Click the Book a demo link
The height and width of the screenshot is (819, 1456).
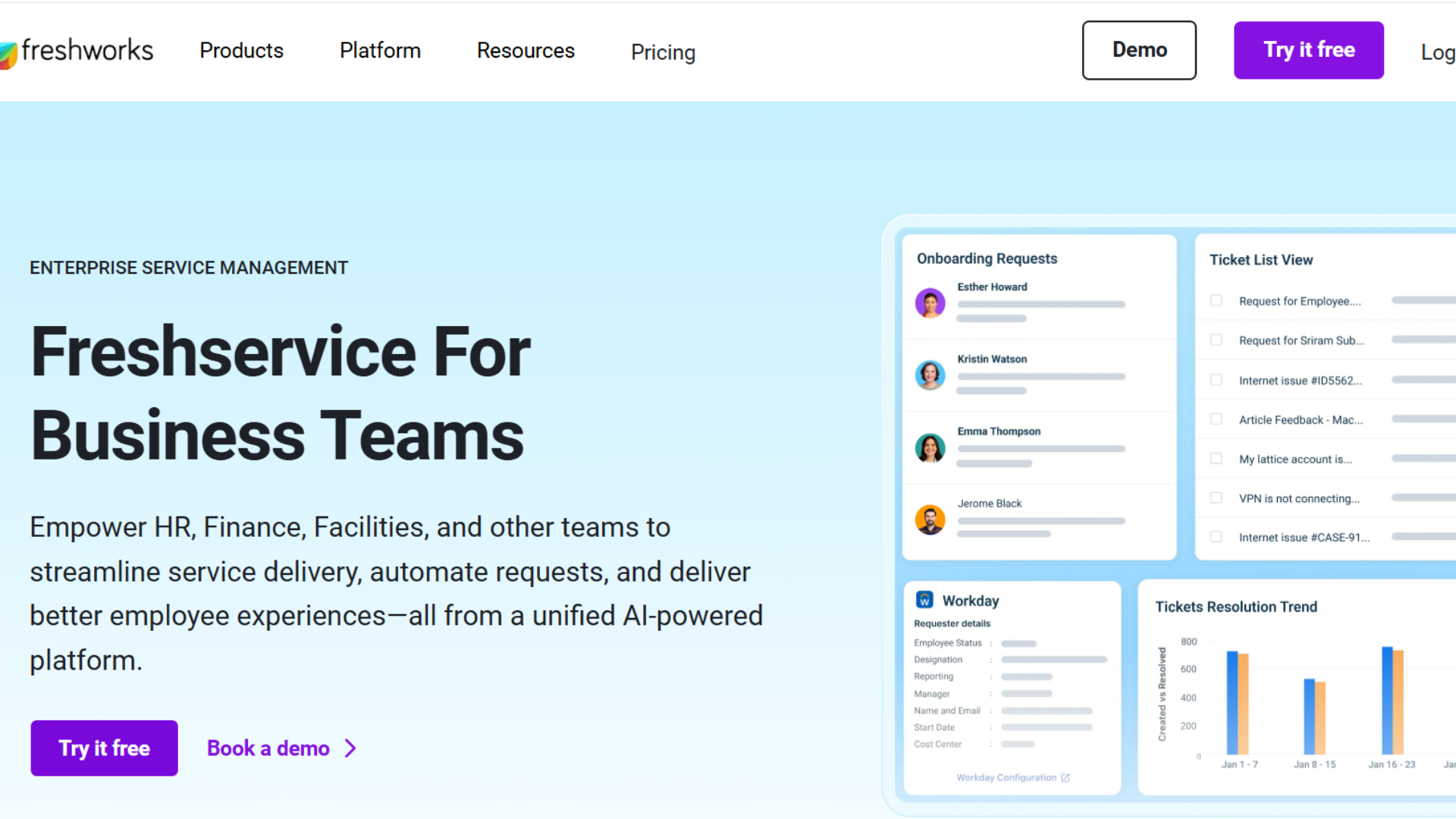(268, 748)
